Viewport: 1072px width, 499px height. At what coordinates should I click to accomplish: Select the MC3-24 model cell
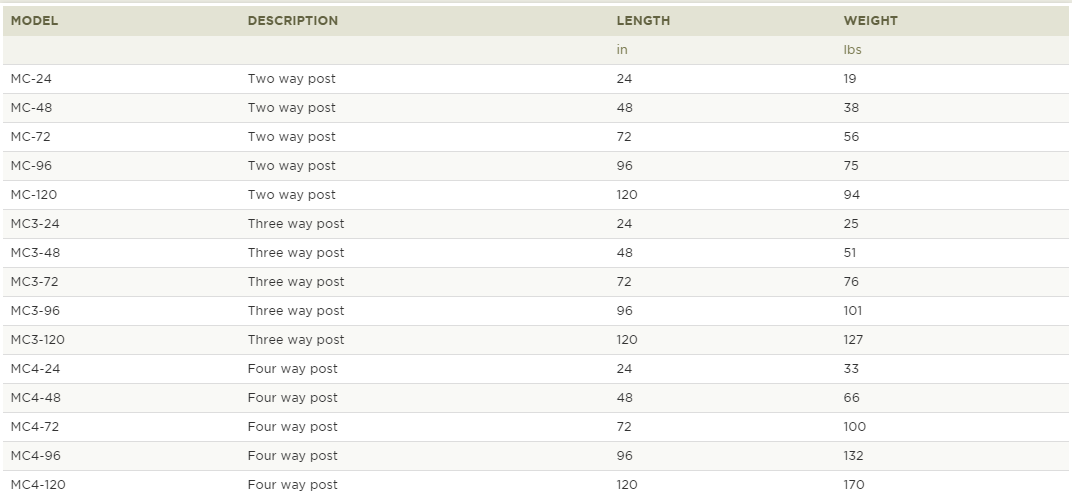pos(36,224)
